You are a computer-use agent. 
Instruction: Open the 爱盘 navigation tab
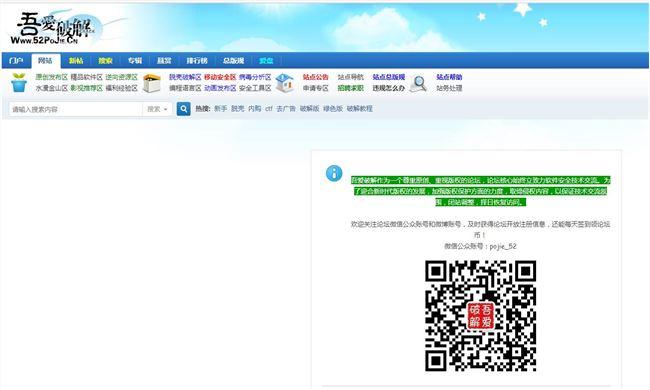point(266,61)
